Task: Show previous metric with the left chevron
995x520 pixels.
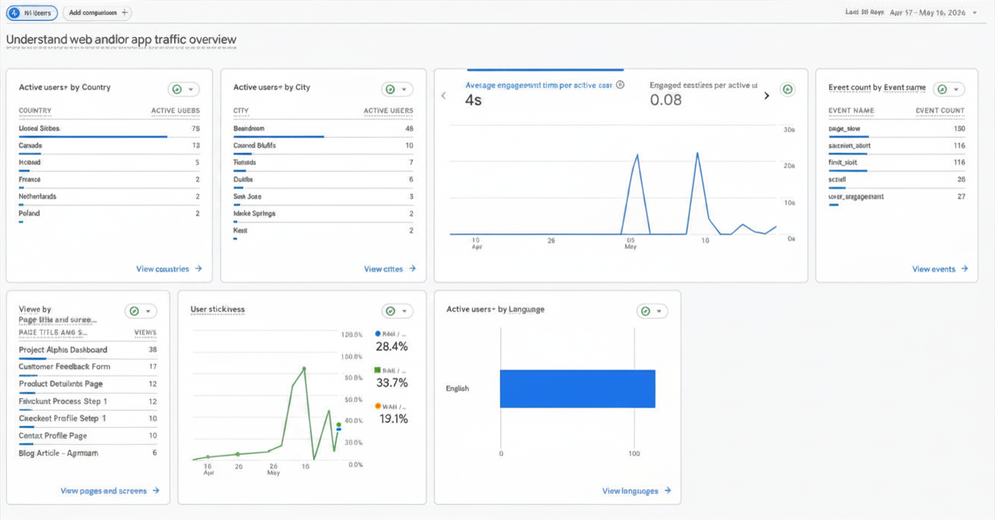Action: [444, 96]
